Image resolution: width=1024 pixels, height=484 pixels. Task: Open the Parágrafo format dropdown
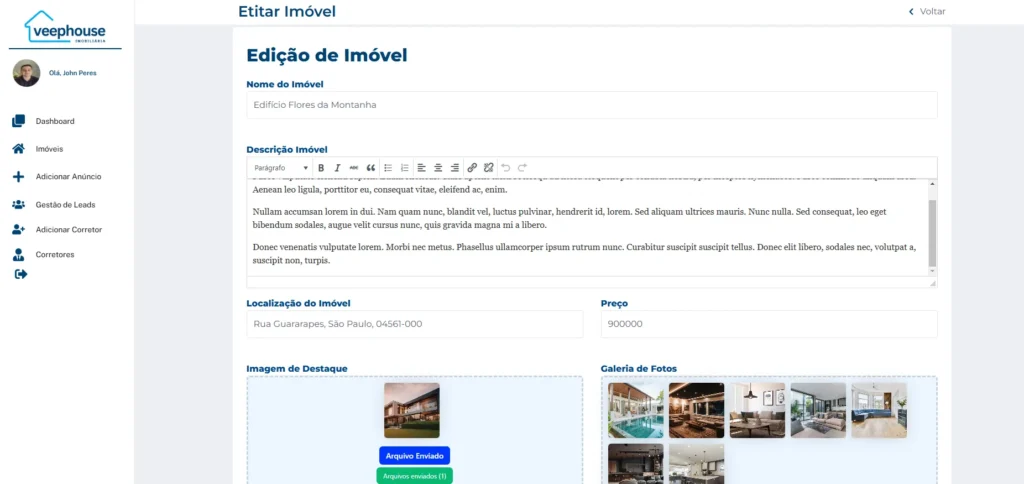coord(280,168)
